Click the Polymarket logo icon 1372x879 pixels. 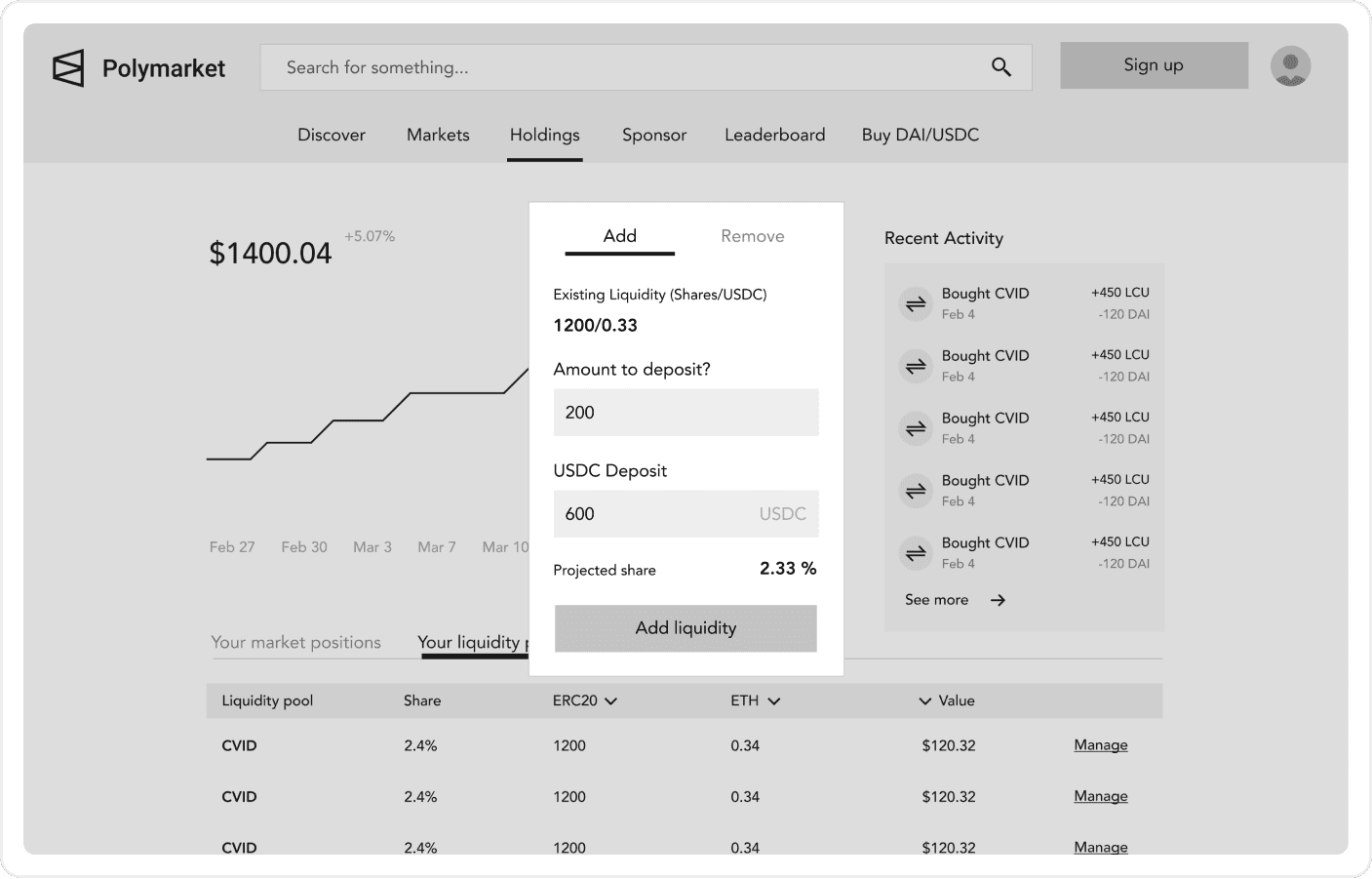click(x=68, y=68)
